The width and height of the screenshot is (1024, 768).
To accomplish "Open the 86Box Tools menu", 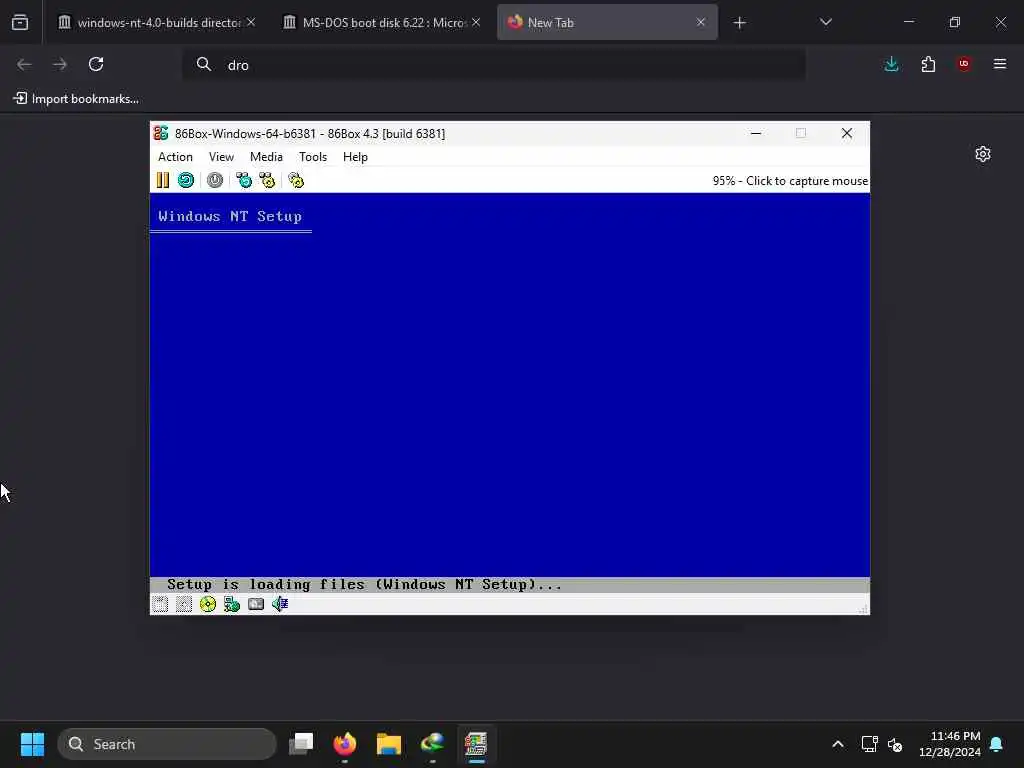I will coord(313,157).
